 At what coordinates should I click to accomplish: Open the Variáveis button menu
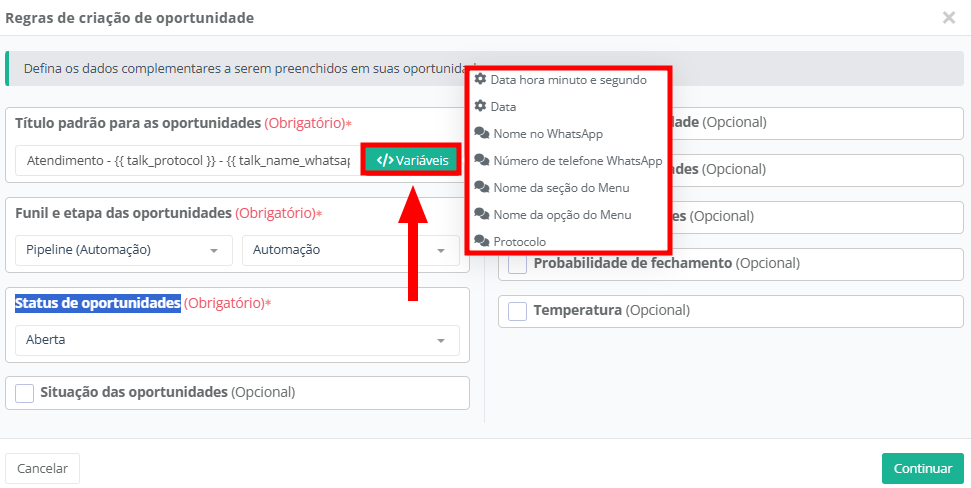click(x=412, y=160)
